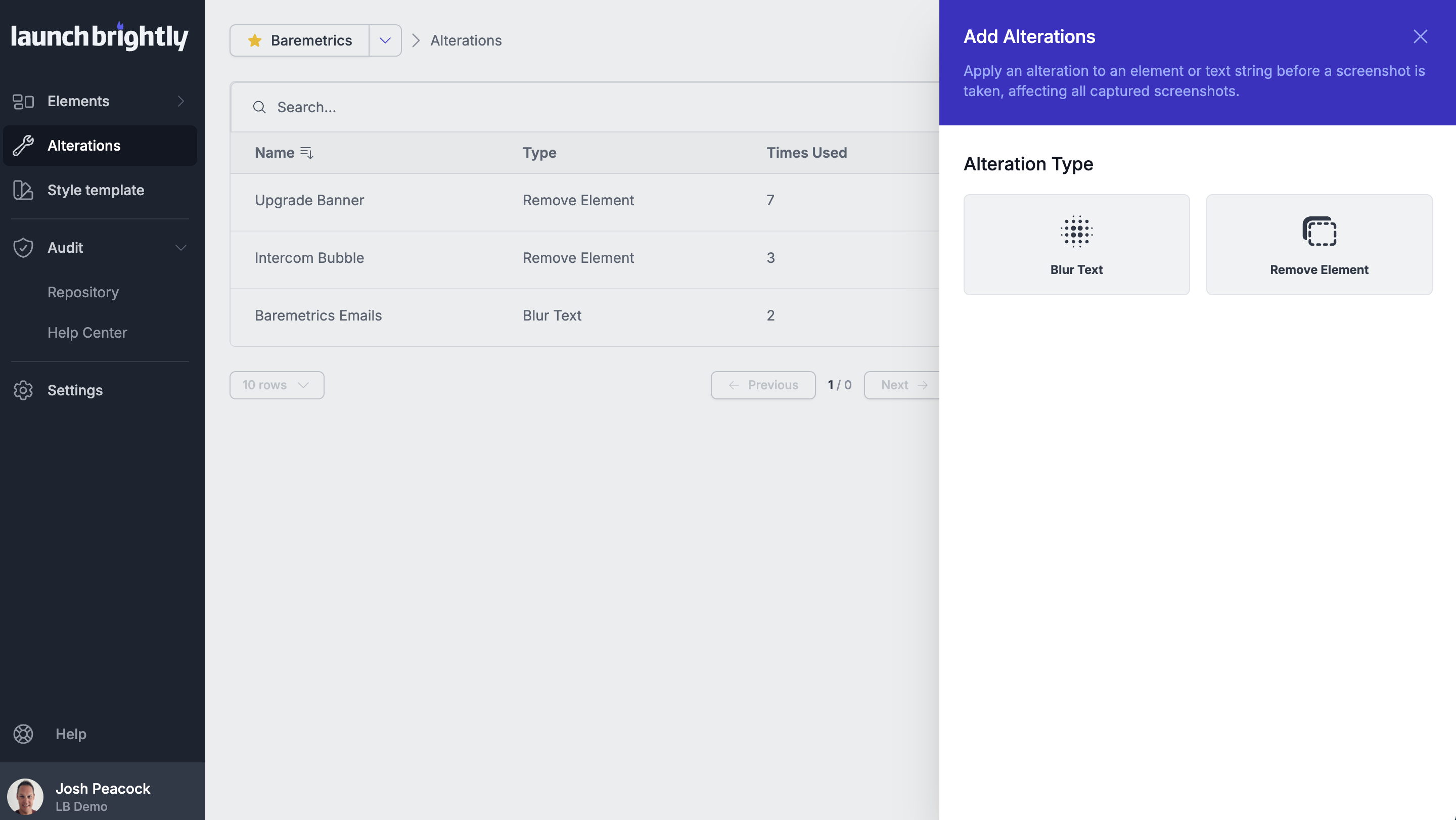Click the gold star next to Baremetrics
1456x820 pixels.
pyautogui.click(x=254, y=40)
